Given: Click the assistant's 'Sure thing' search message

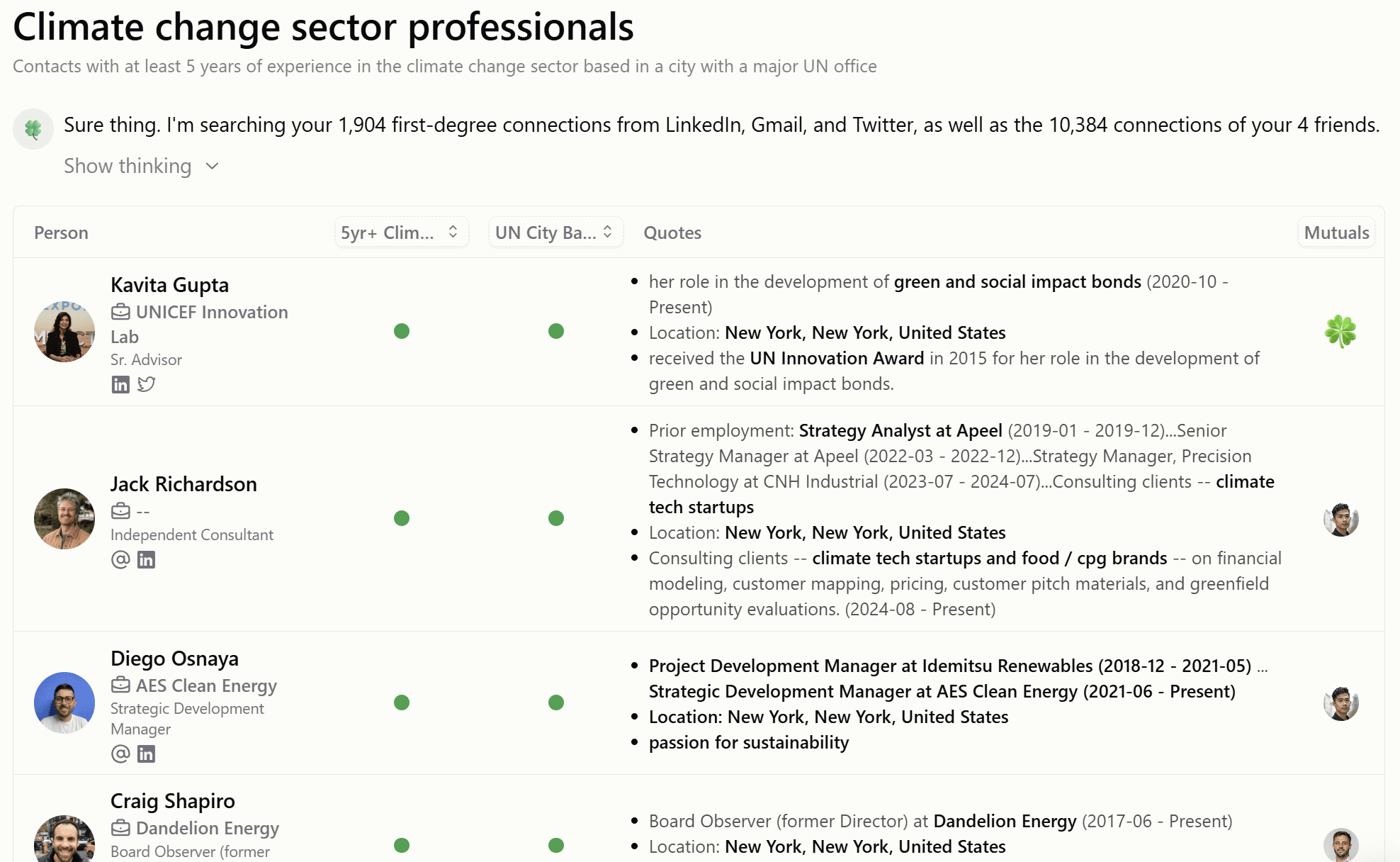Looking at the screenshot, I should [722, 125].
